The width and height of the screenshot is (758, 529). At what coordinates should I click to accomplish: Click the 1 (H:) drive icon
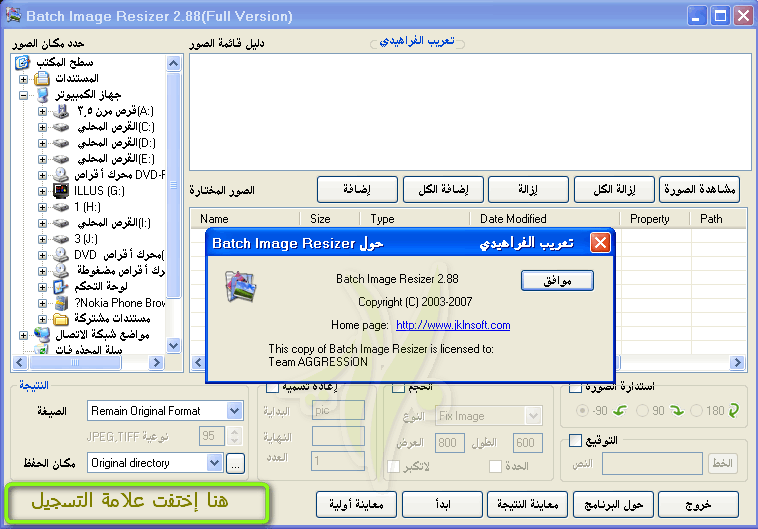pos(61,207)
